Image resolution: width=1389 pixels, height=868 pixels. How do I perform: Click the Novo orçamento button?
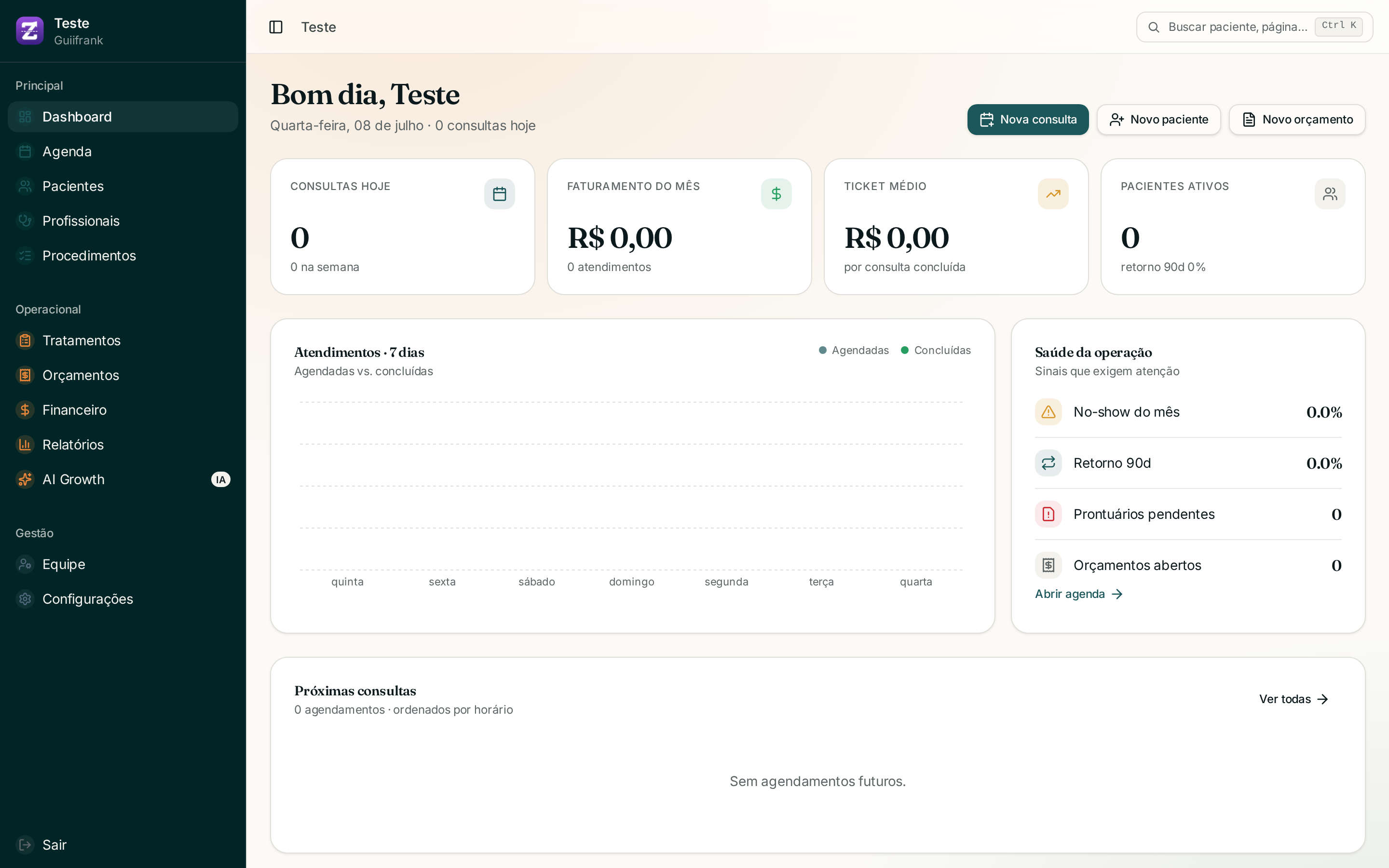pyautogui.click(x=1296, y=120)
